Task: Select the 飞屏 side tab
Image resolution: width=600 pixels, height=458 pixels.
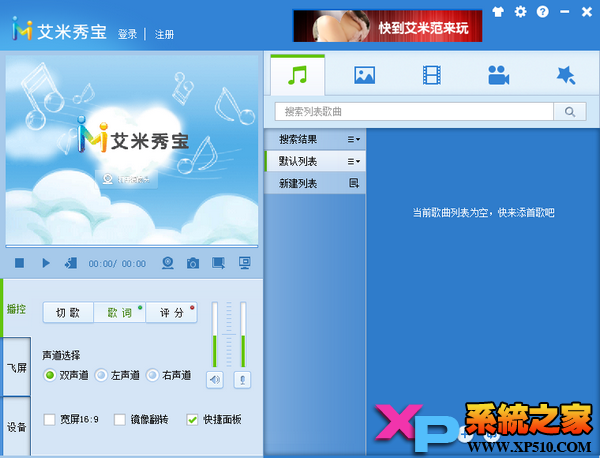Action: 16,368
